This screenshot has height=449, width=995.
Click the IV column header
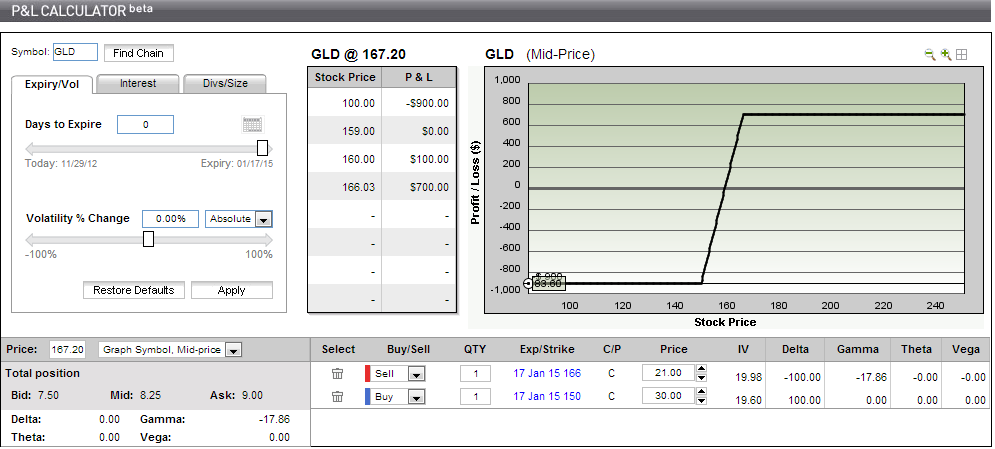[x=743, y=349]
